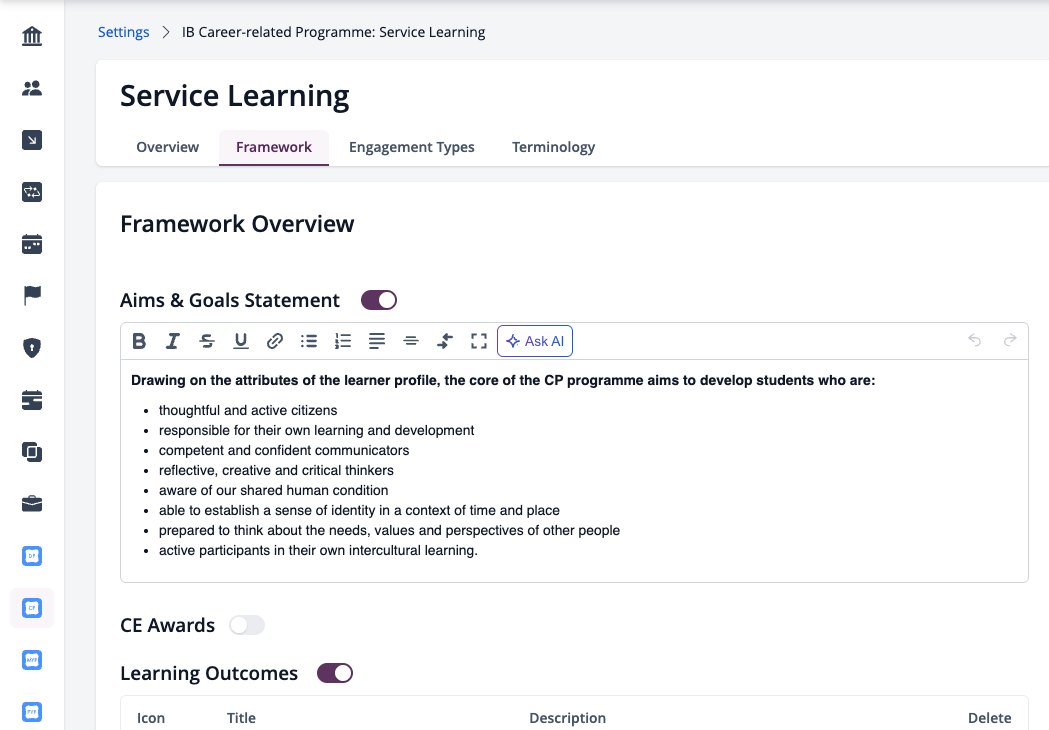Click the Ask AI button
1049x730 pixels.
535,341
